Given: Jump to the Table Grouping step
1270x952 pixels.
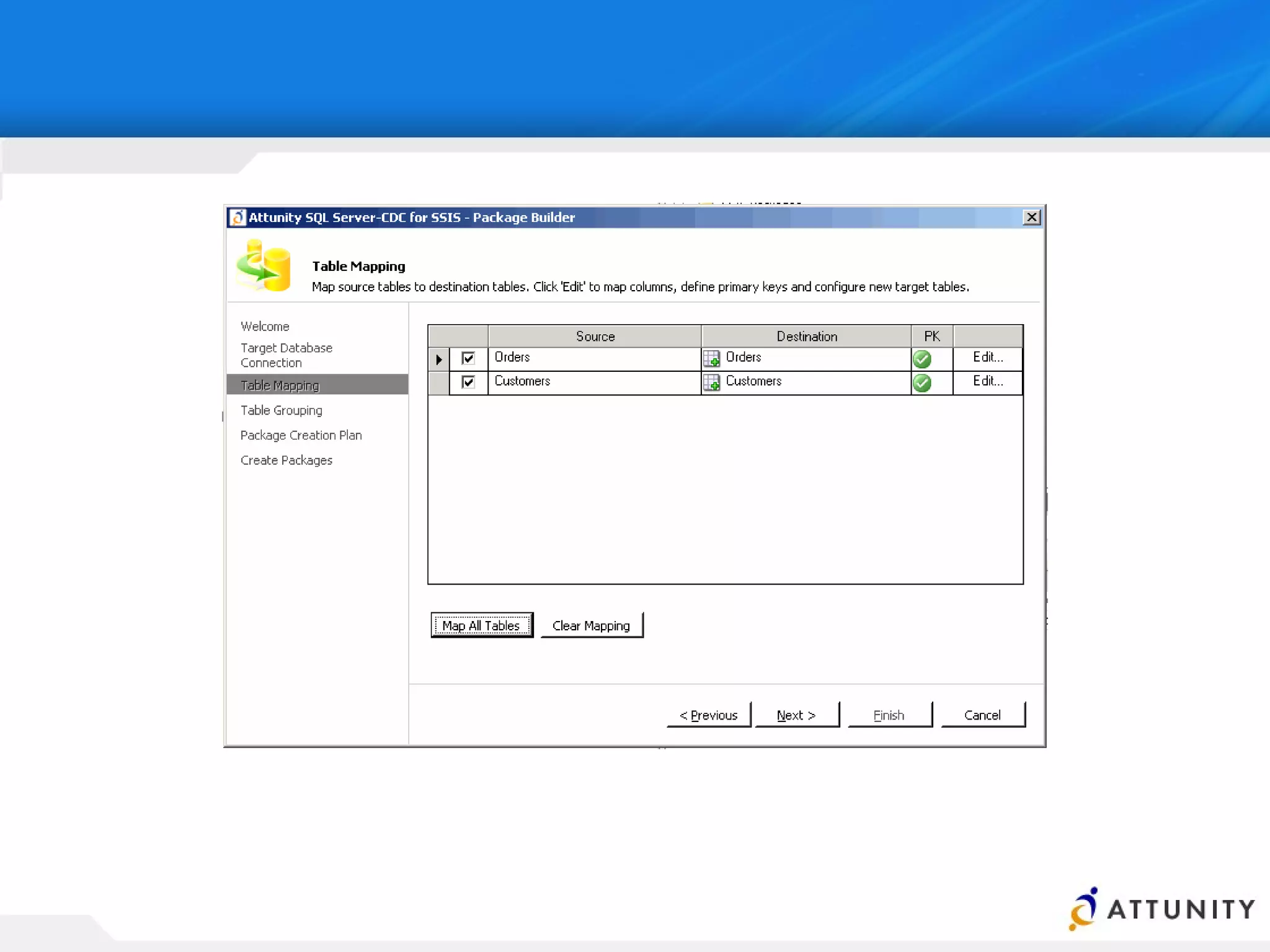Looking at the screenshot, I should pyautogui.click(x=281, y=410).
